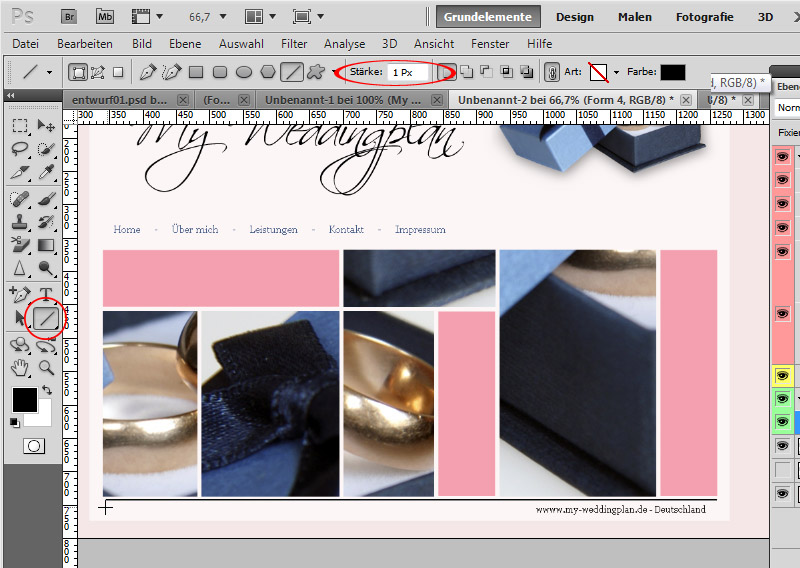Launch Adobe Bridge from the top bar
This screenshot has height=568, width=800.
tap(68, 17)
